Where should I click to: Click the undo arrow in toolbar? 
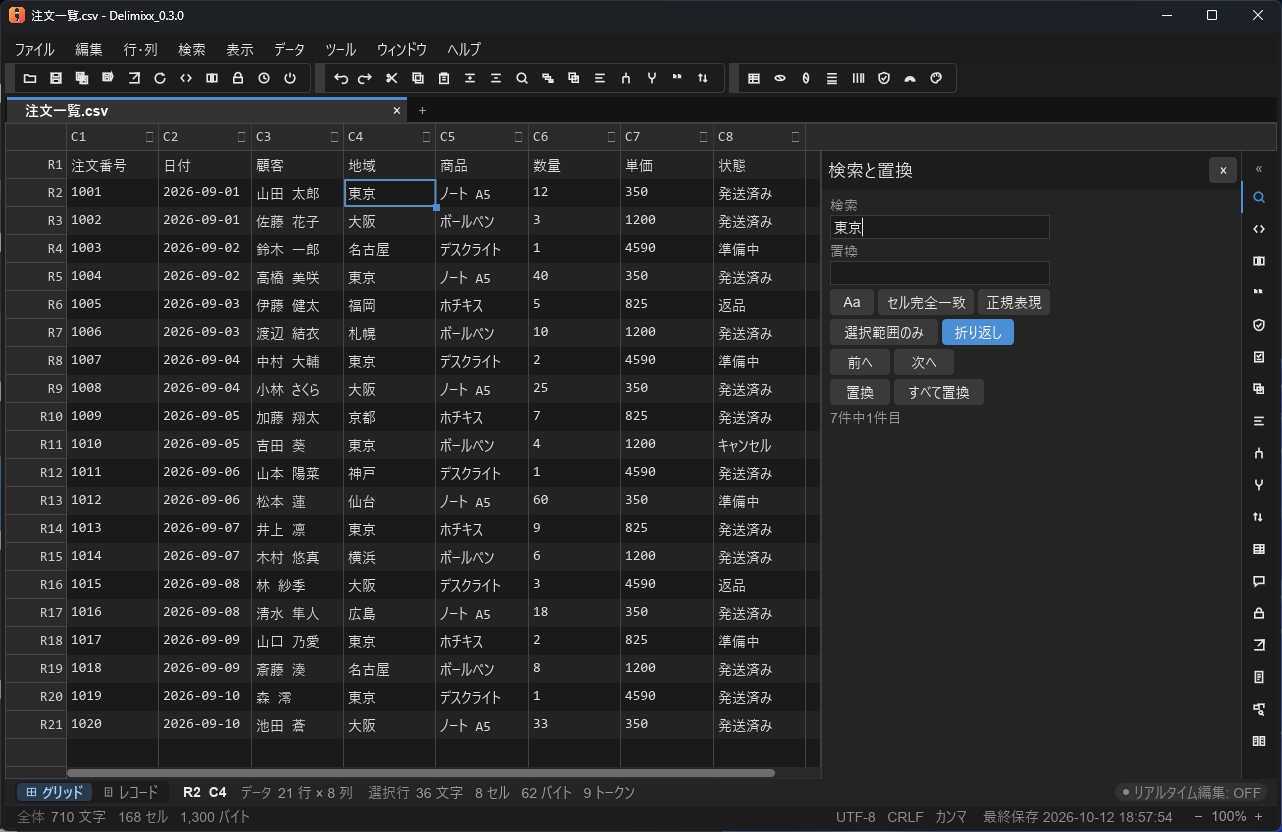click(x=341, y=78)
